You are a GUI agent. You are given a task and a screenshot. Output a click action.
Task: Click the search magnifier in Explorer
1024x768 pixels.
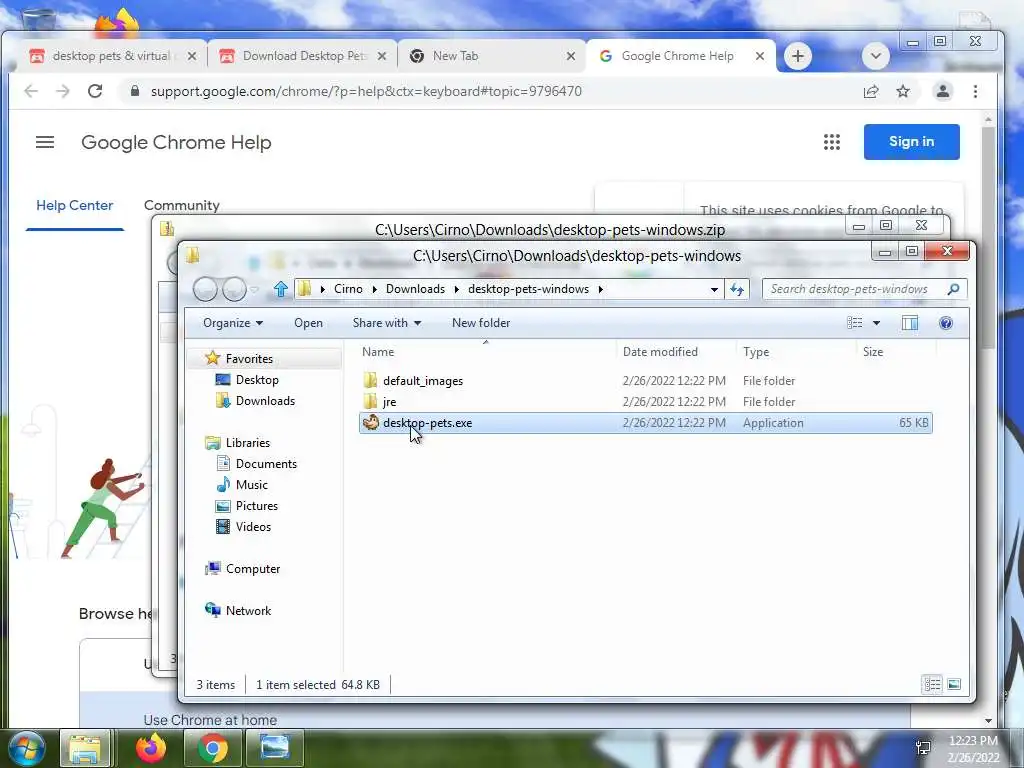tap(953, 289)
